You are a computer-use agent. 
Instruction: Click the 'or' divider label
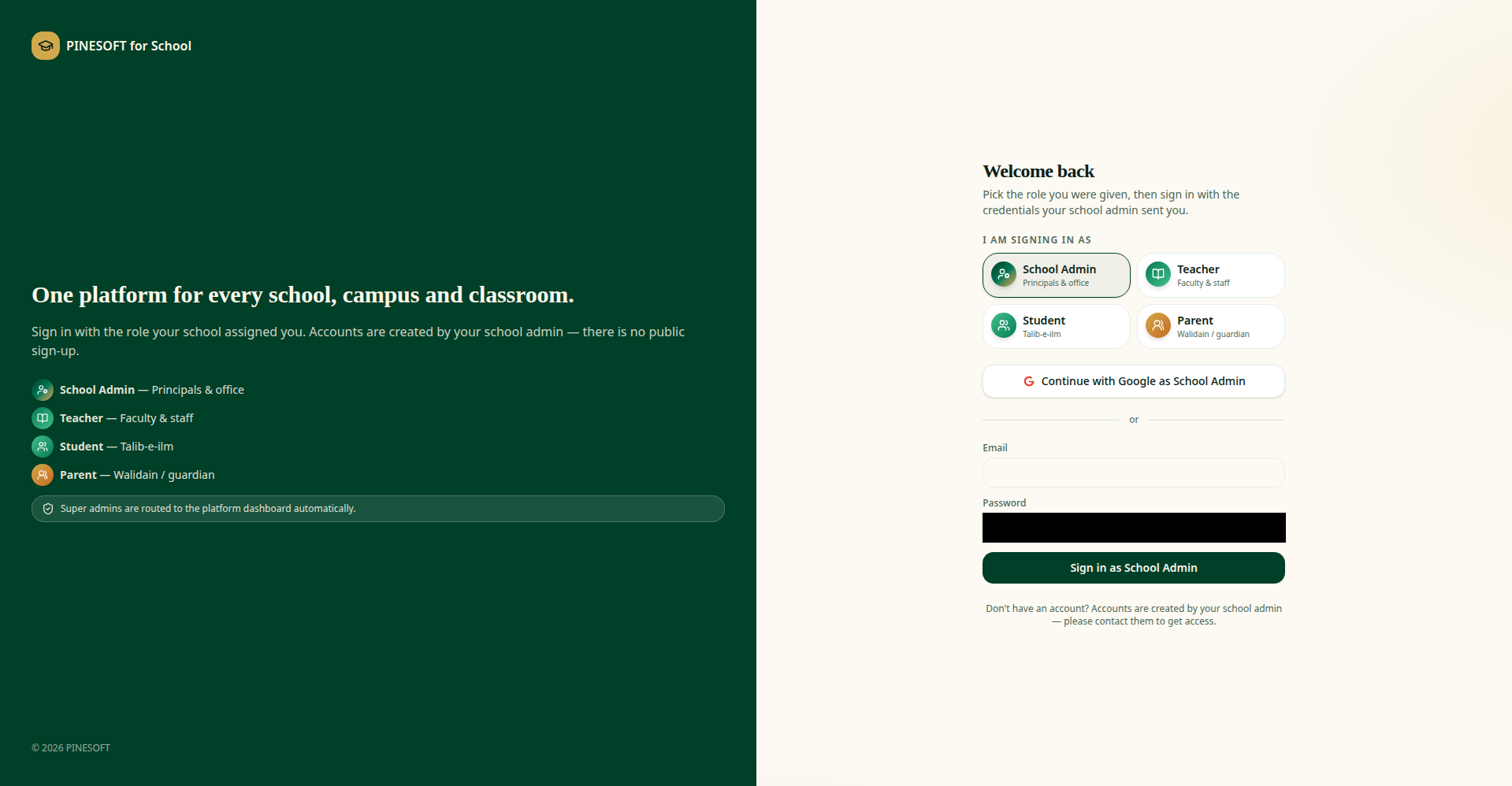(1134, 420)
